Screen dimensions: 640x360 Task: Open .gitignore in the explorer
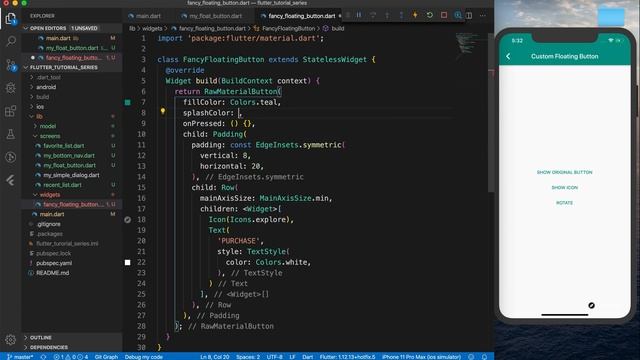[48, 224]
